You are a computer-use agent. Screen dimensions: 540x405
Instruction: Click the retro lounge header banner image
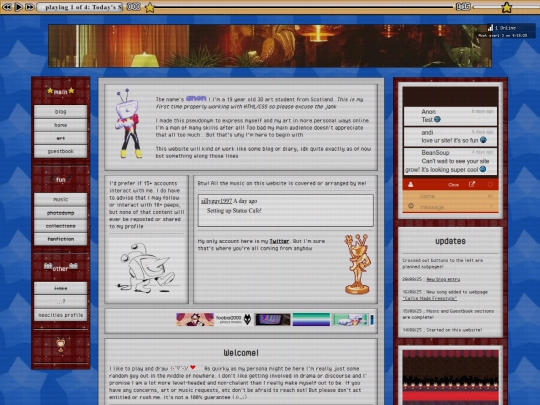pos(270,46)
